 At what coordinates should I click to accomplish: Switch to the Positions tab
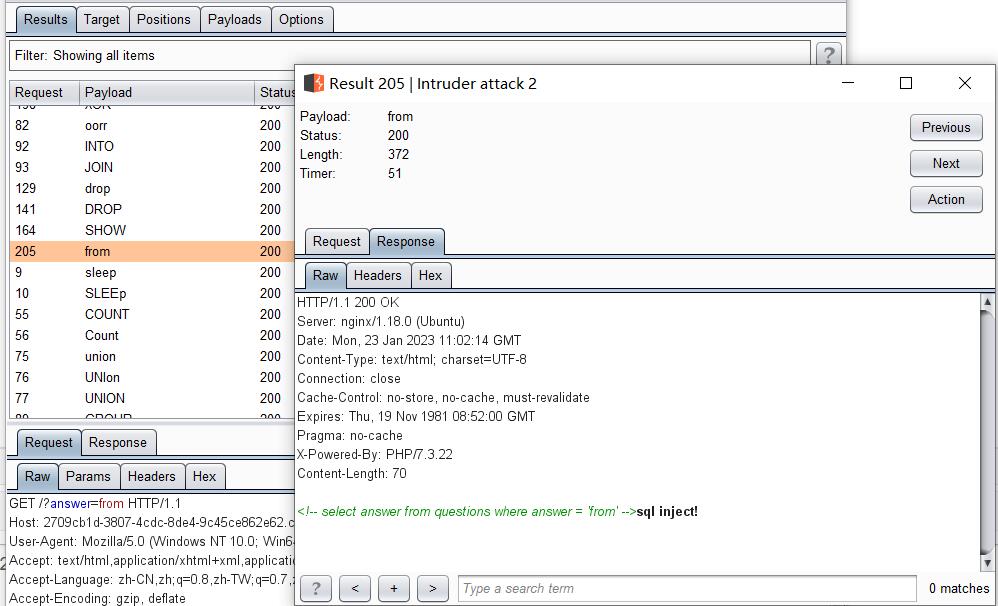point(163,19)
